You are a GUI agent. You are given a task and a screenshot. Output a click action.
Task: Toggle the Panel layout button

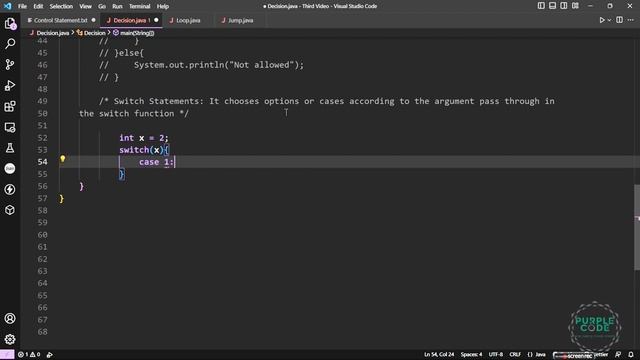[x=552, y=6]
